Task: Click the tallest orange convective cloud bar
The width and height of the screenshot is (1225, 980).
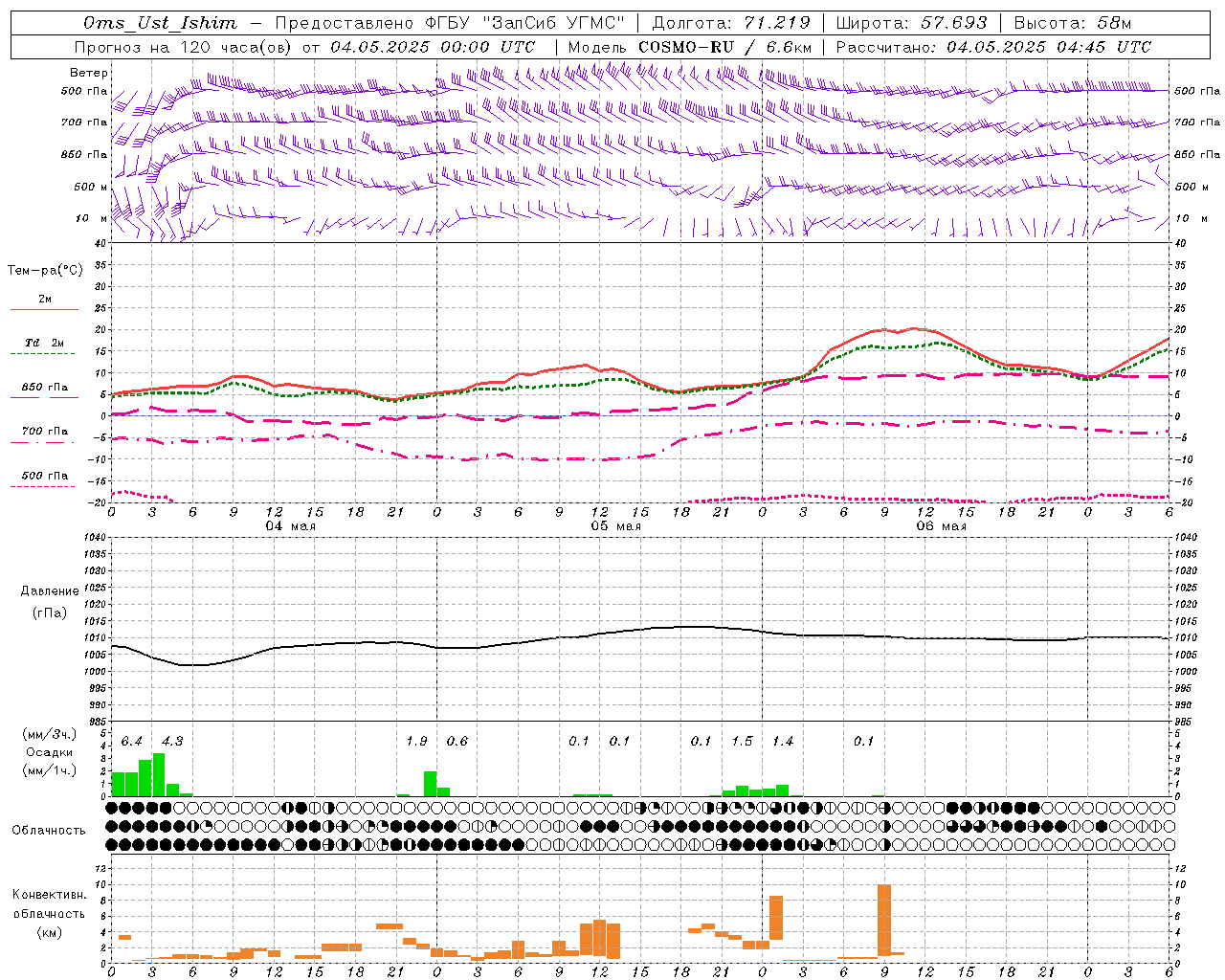Action: 884,920
